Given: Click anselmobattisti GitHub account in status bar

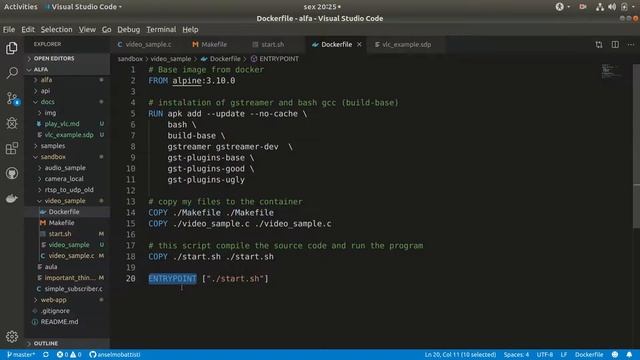Looking at the screenshot, I should 115,355.
